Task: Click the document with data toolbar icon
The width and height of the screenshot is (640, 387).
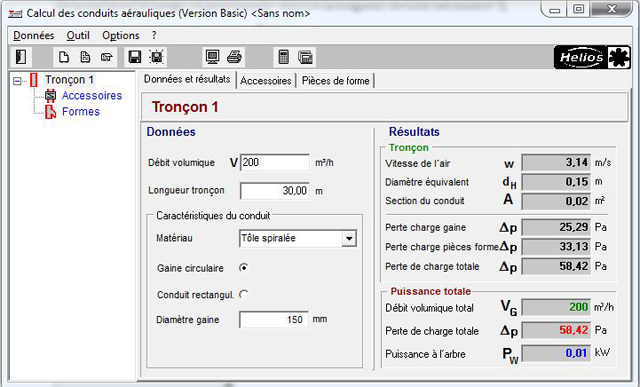Action: coord(85,57)
